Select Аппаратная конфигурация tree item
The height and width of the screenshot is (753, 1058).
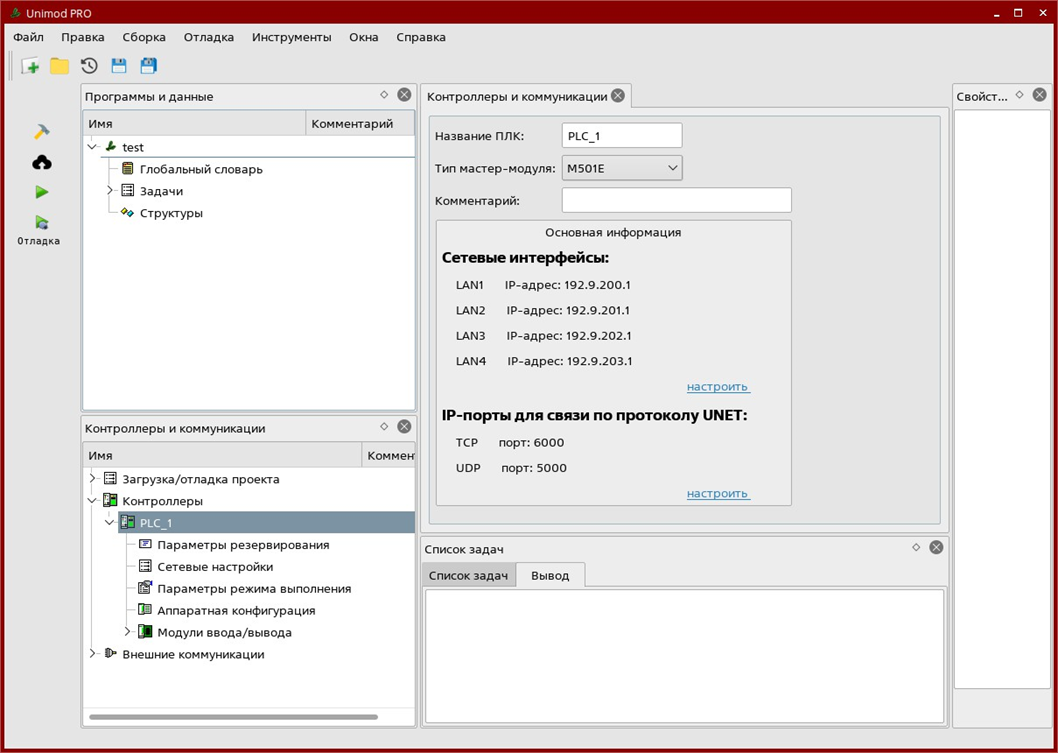click(x=236, y=611)
